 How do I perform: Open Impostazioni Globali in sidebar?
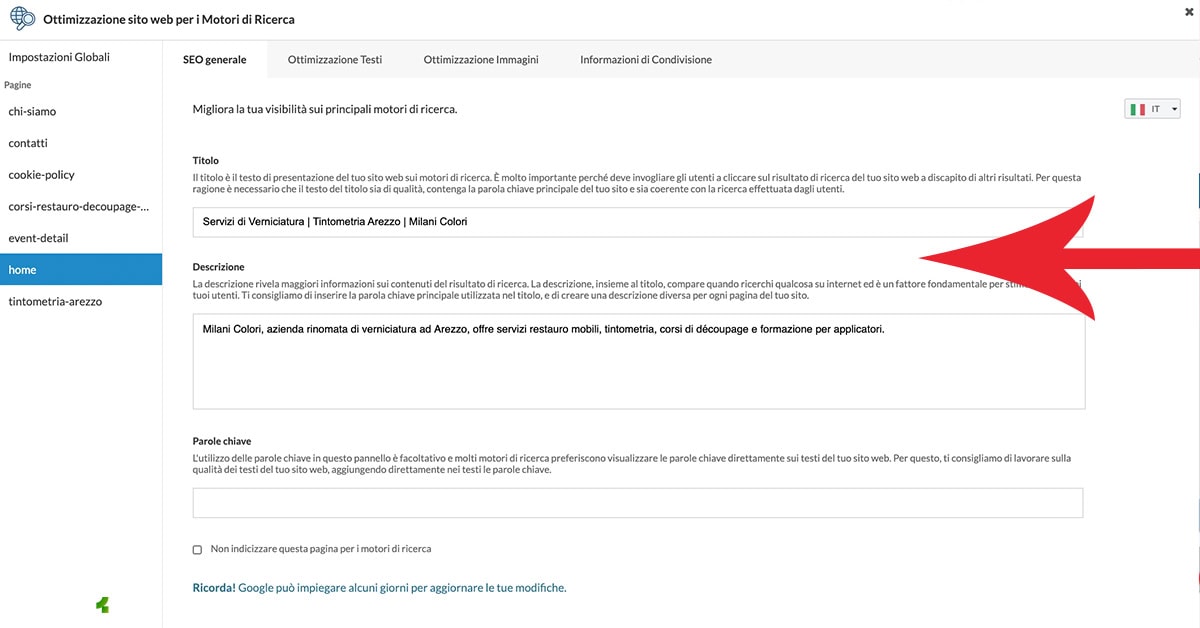coord(59,57)
